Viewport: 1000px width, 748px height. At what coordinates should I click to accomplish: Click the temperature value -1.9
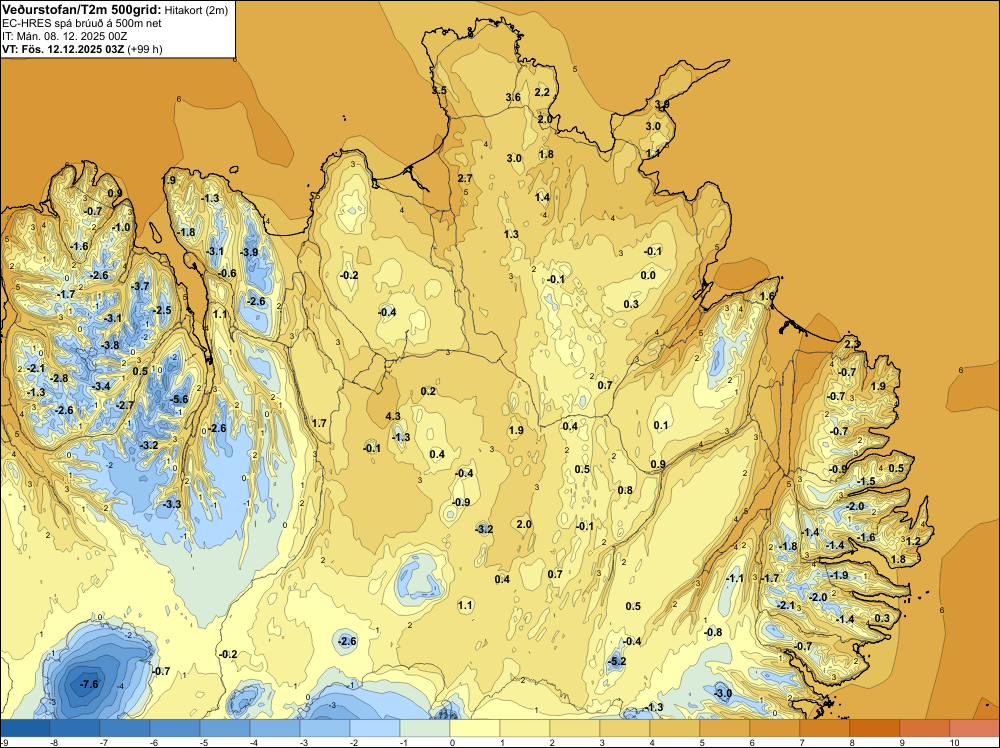point(839,575)
